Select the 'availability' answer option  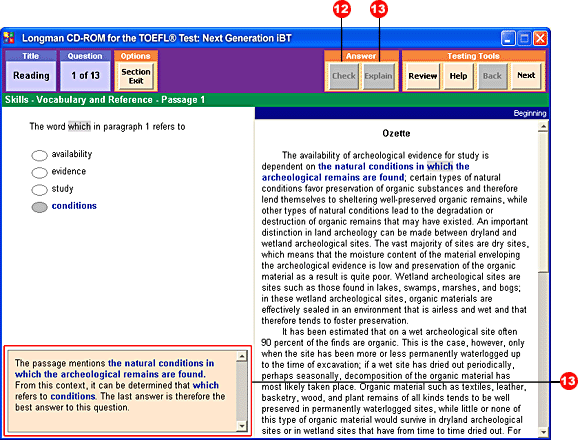point(39,156)
